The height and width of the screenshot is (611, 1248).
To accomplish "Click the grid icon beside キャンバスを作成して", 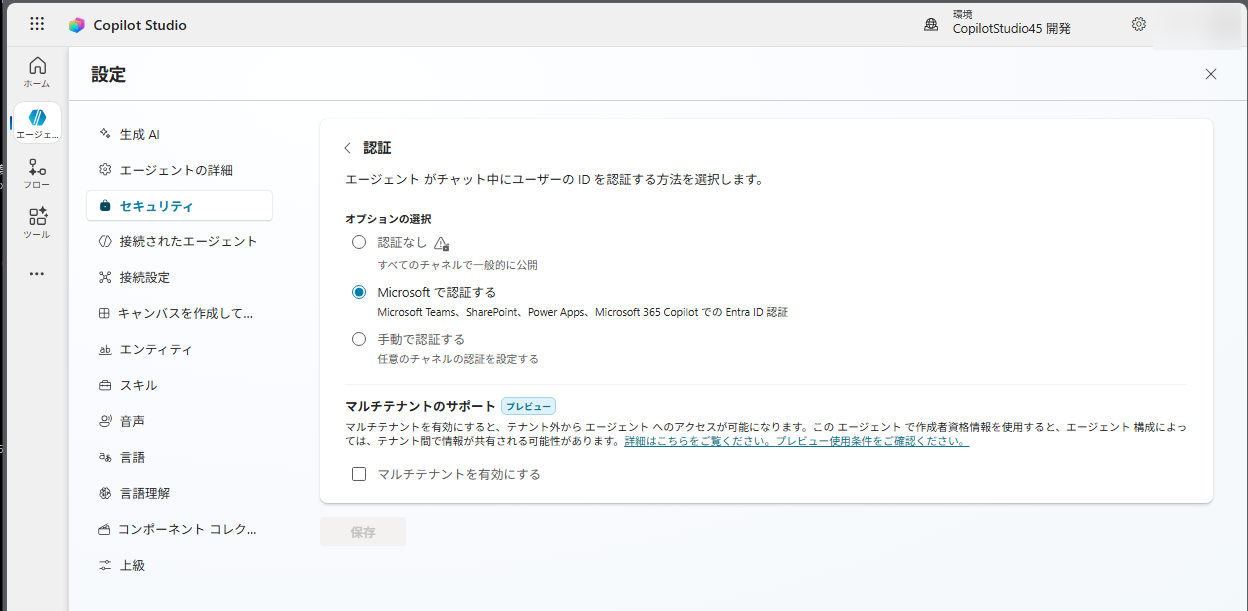I will [105, 313].
